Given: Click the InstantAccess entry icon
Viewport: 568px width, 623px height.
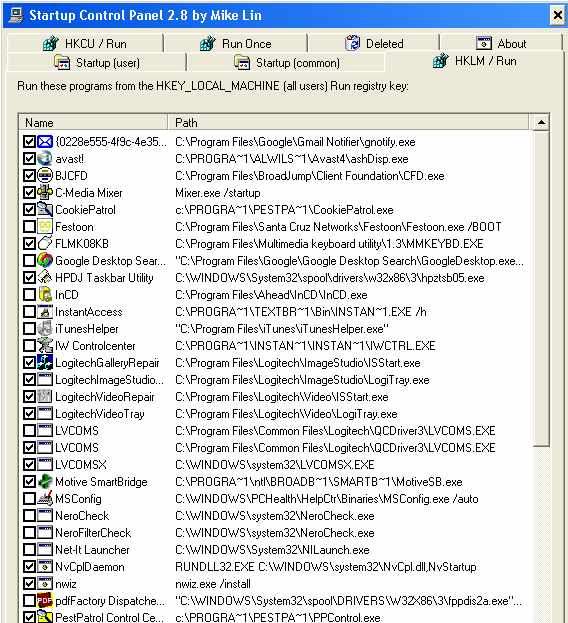Looking at the screenshot, I should [x=45, y=312].
